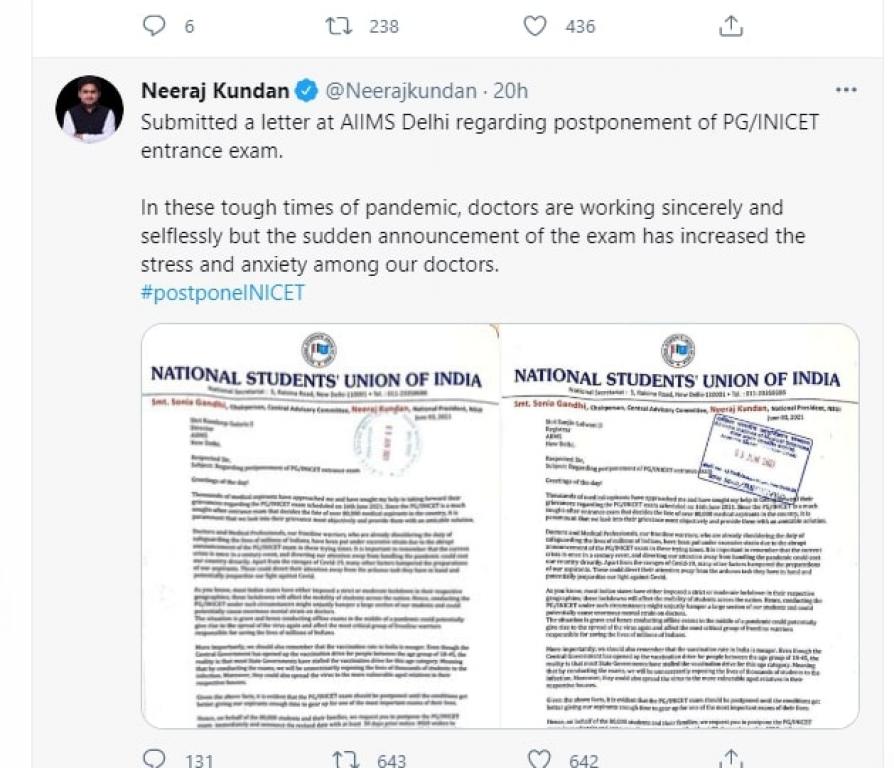The image size is (894, 768).
Task: Click the verified badge next to Neeraj Kundan
Action: pos(307,91)
